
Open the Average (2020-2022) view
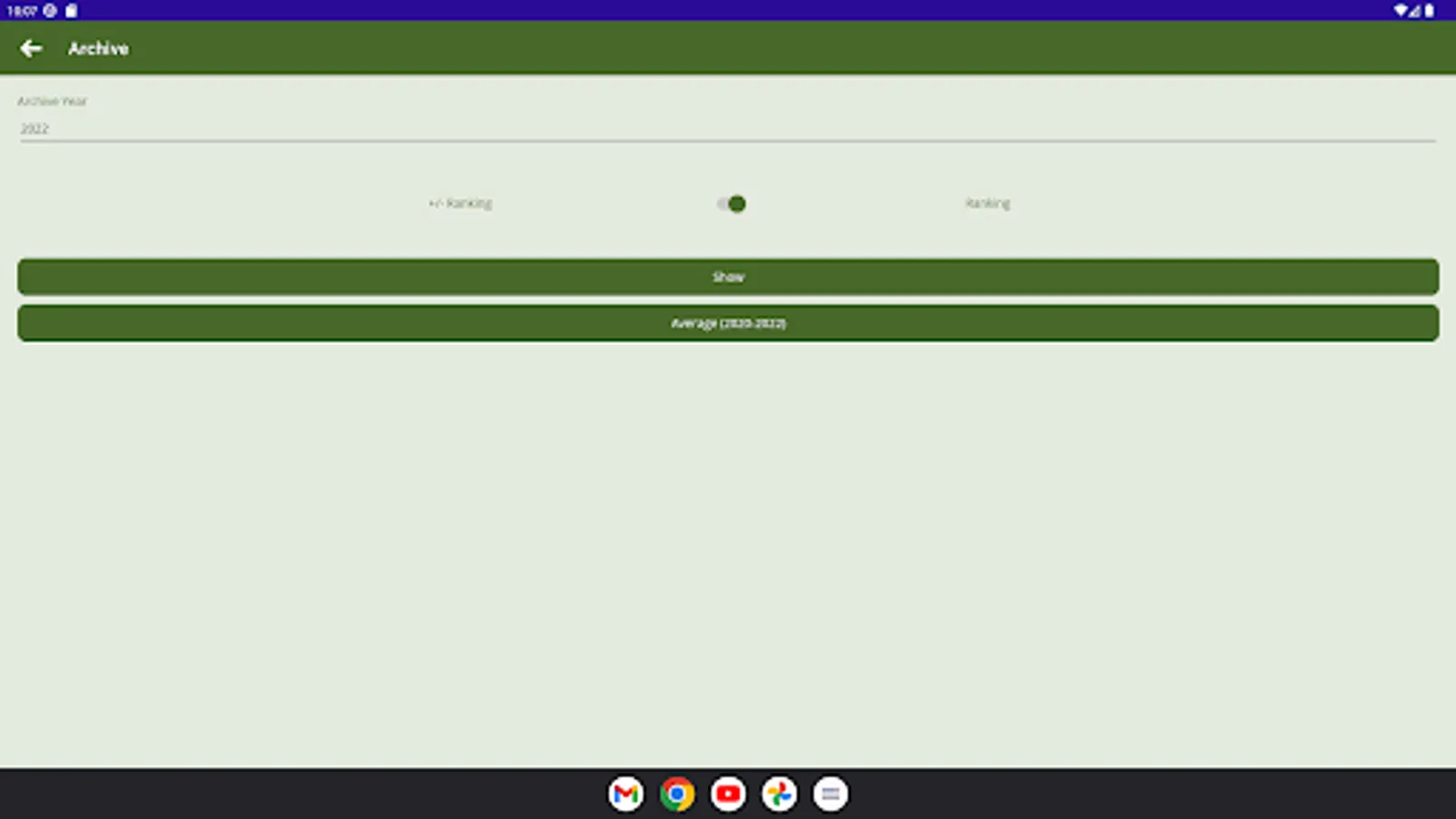(728, 323)
